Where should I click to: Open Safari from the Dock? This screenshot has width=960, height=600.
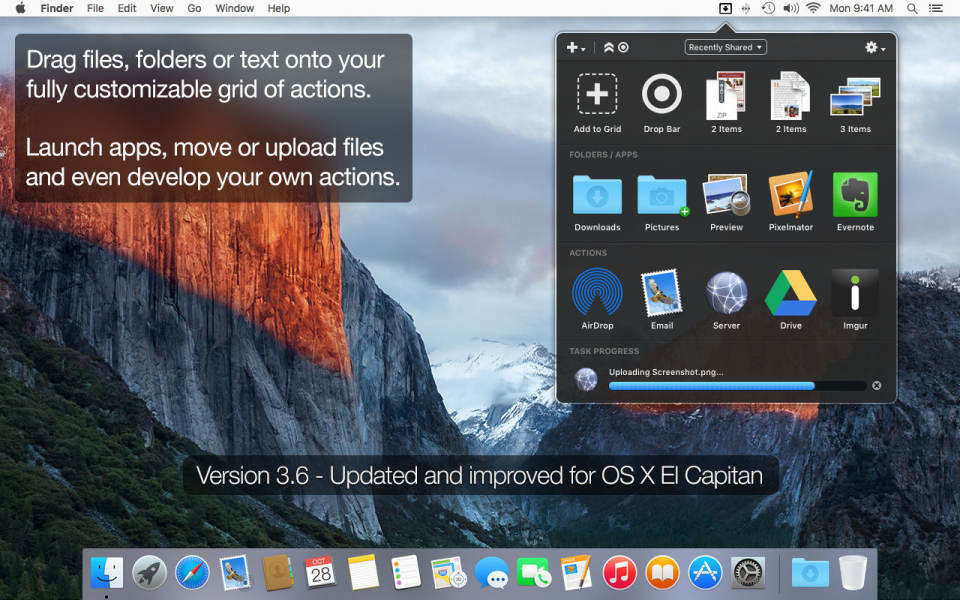[192, 572]
